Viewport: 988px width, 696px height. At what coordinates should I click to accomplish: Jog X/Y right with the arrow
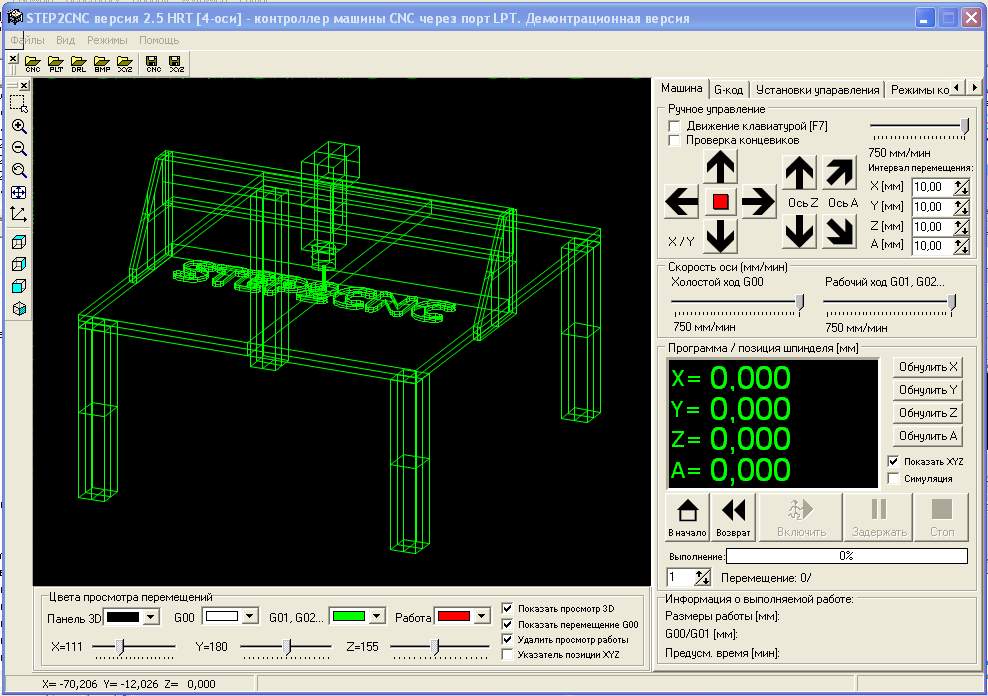click(x=758, y=202)
